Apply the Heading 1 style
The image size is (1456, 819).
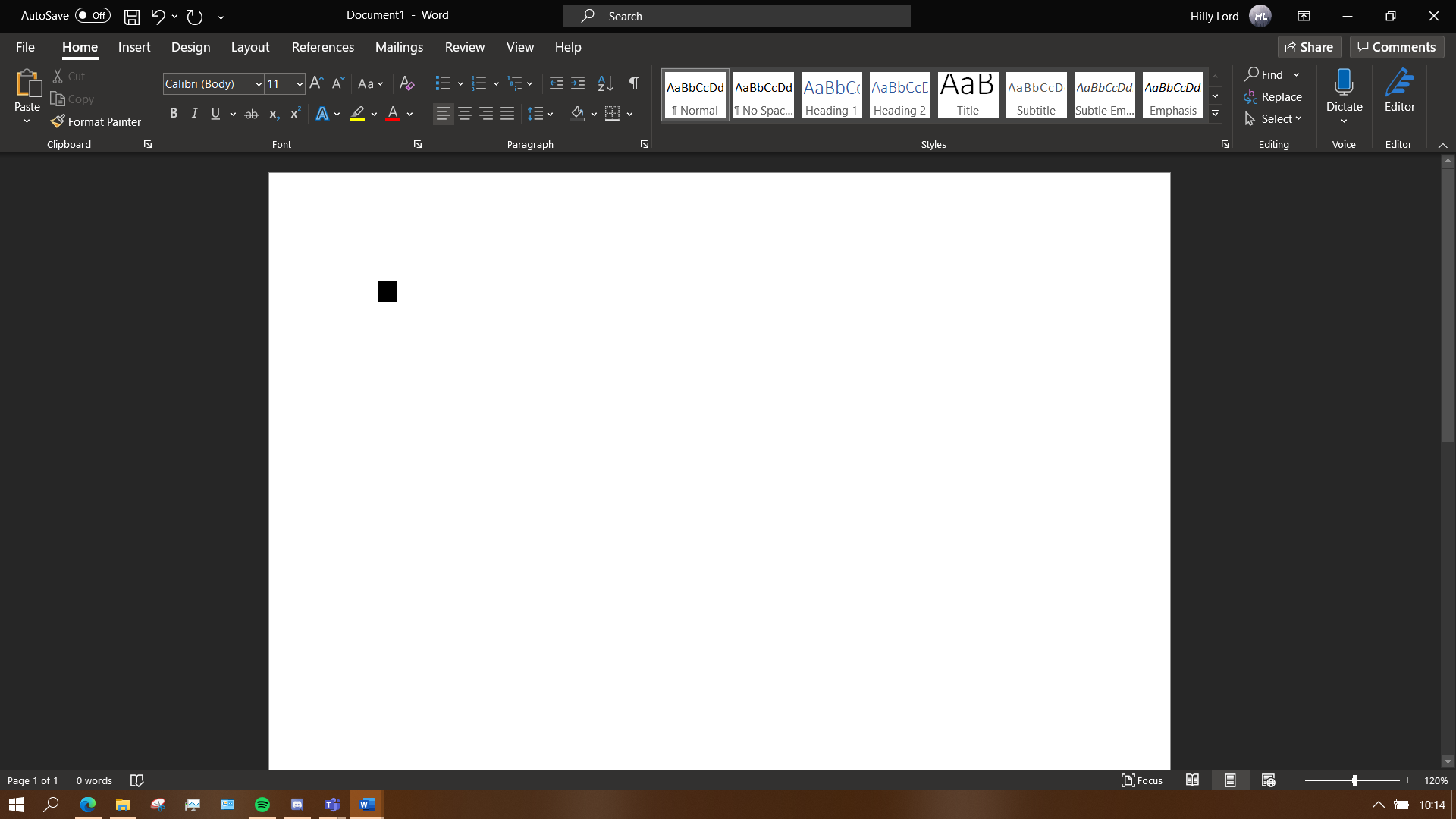tap(831, 95)
